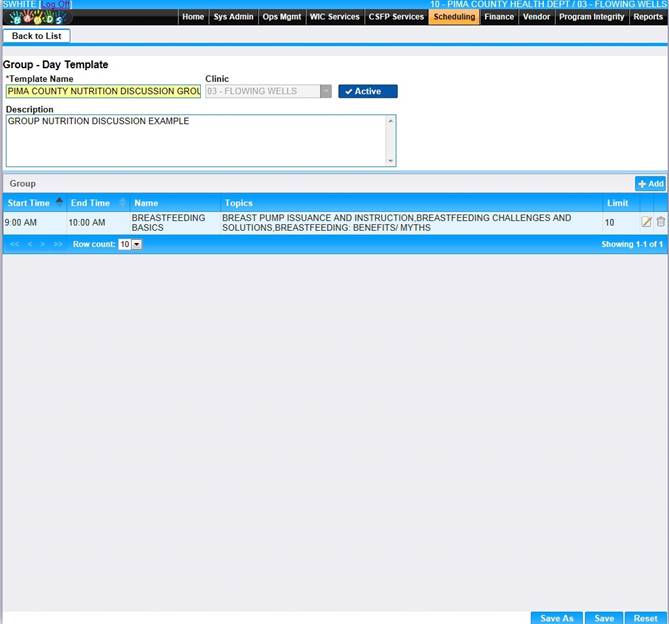Expand the Clinic dropdown
The height and width of the screenshot is (624, 669).
(x=325, y=91)
